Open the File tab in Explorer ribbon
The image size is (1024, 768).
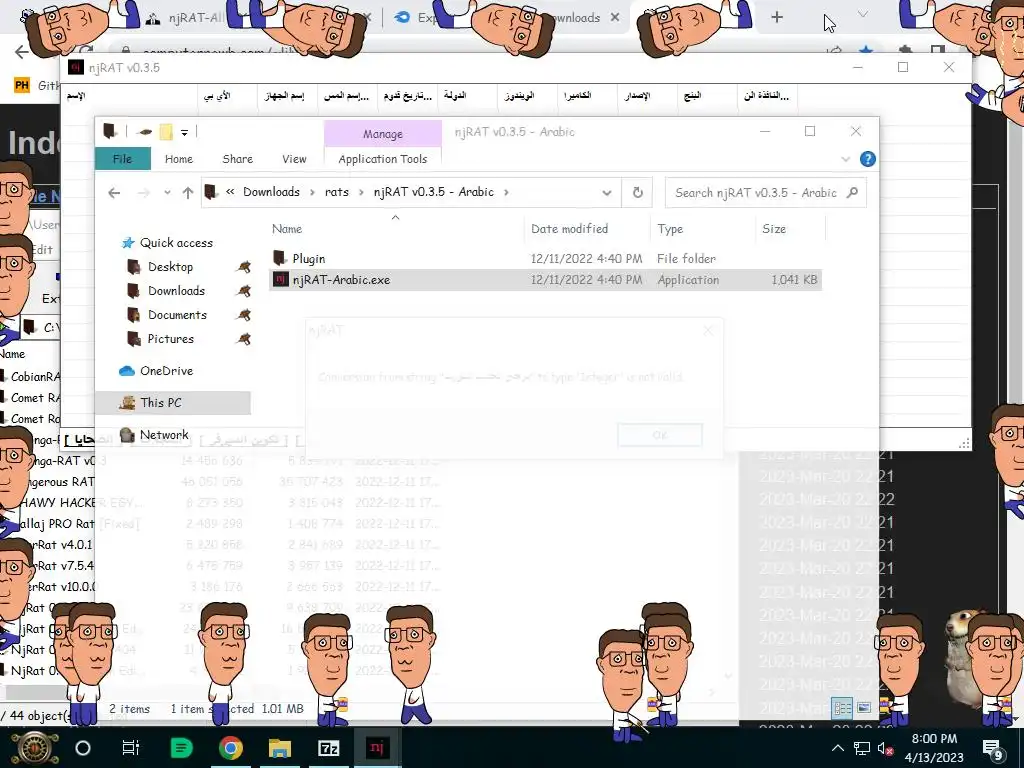point(123,159)
